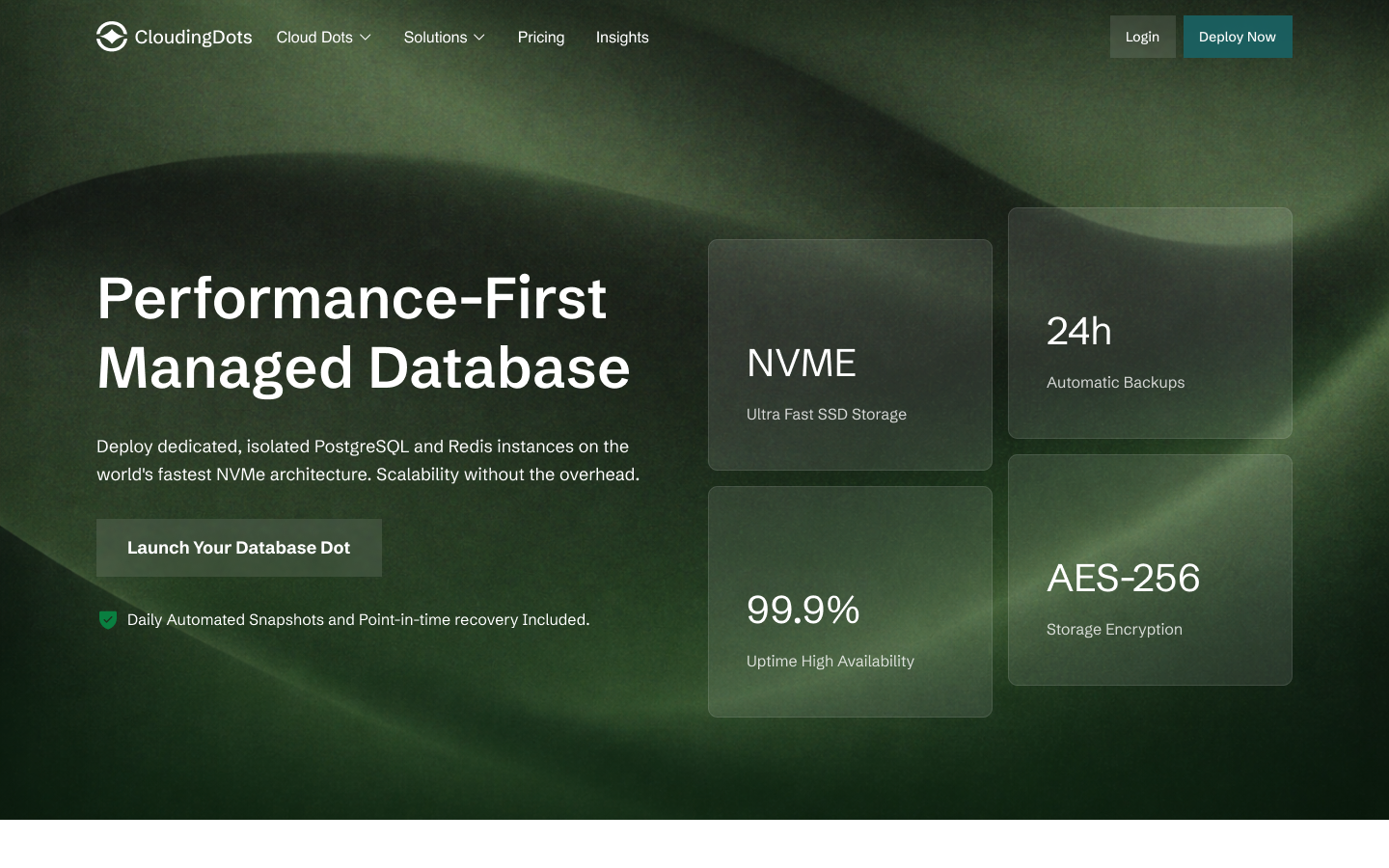
Task: Expand the Solutions chevron arrow
Action: pos(479,38)
